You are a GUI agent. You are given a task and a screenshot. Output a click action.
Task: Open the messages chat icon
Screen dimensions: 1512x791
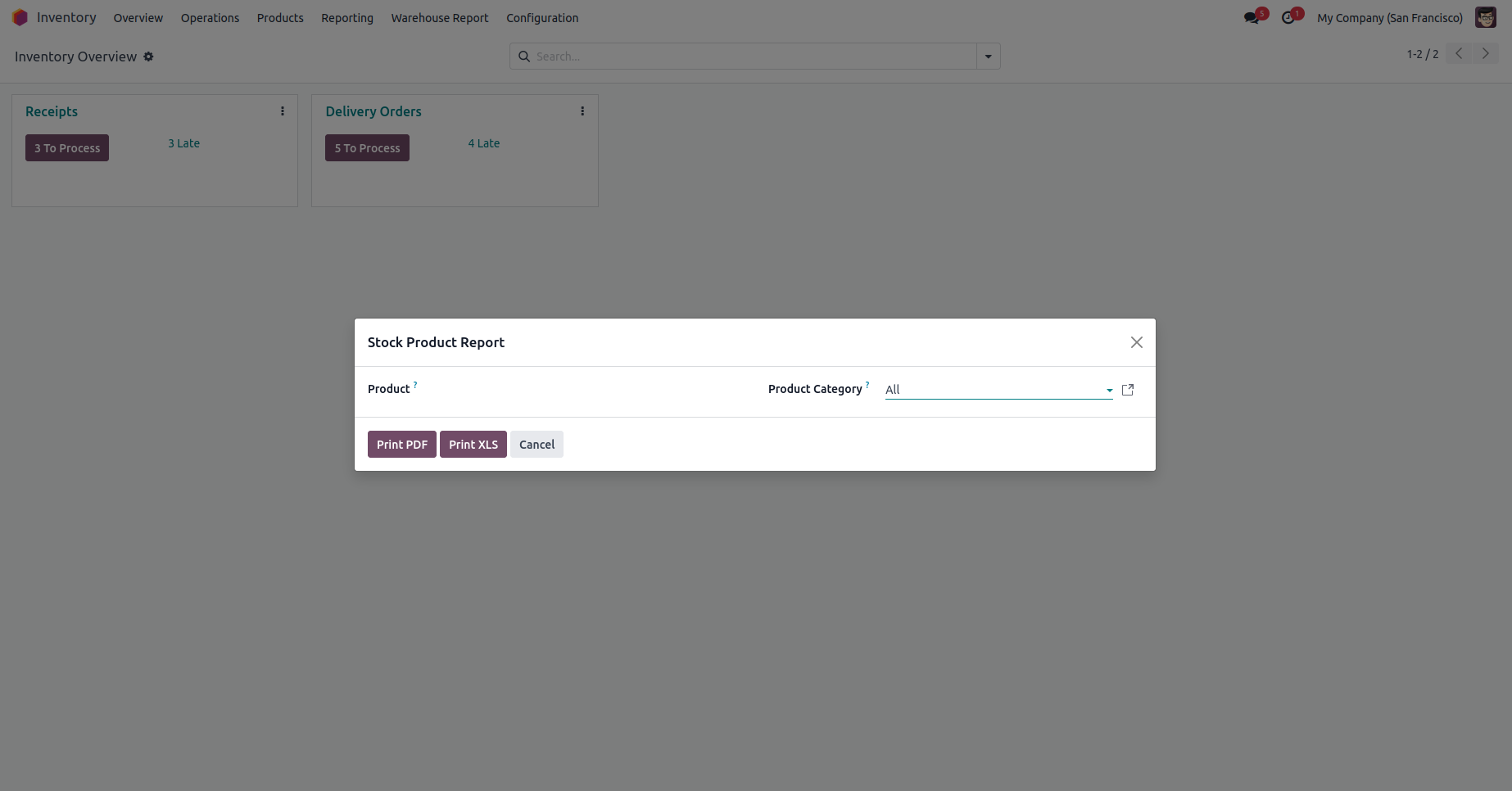pyautogui.click(x=1251, y=18)
